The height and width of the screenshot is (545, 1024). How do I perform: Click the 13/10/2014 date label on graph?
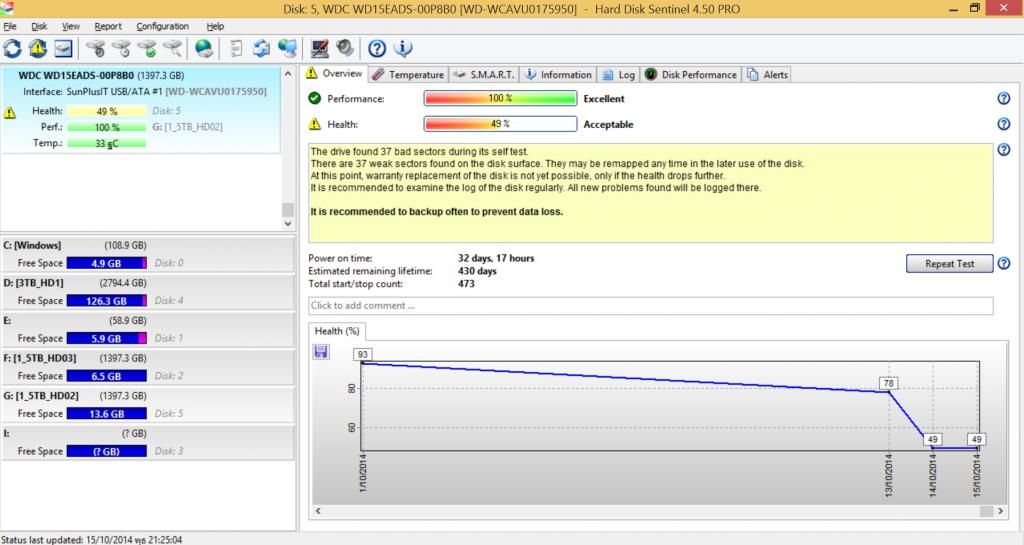click(889, 475)
